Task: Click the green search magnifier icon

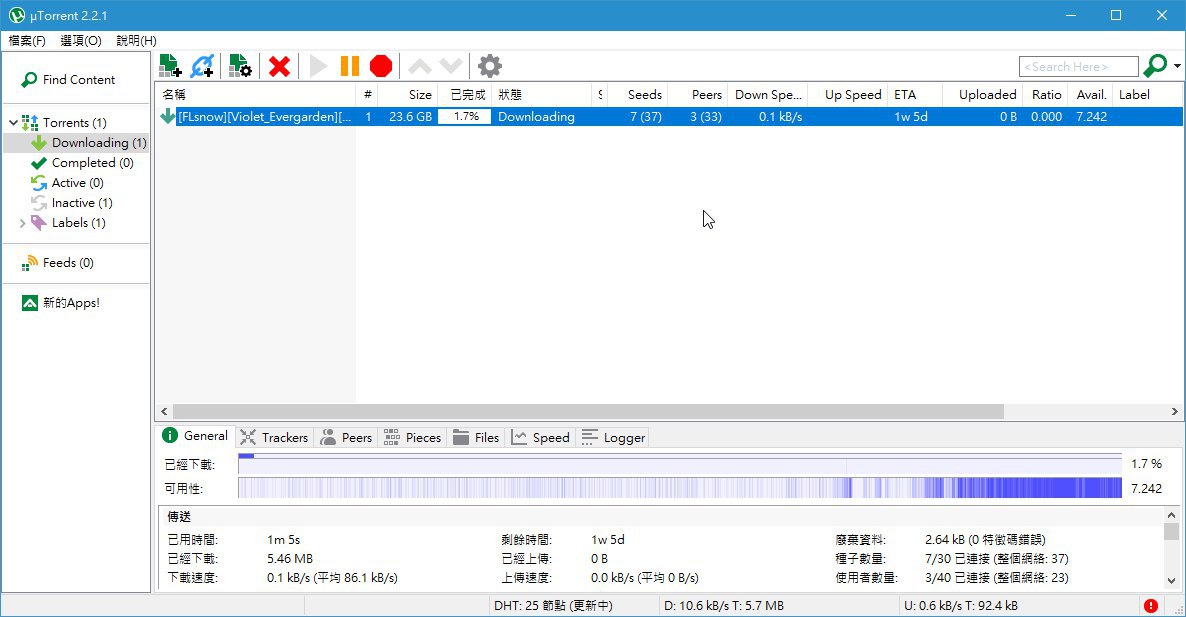Action: [1155, 66]
